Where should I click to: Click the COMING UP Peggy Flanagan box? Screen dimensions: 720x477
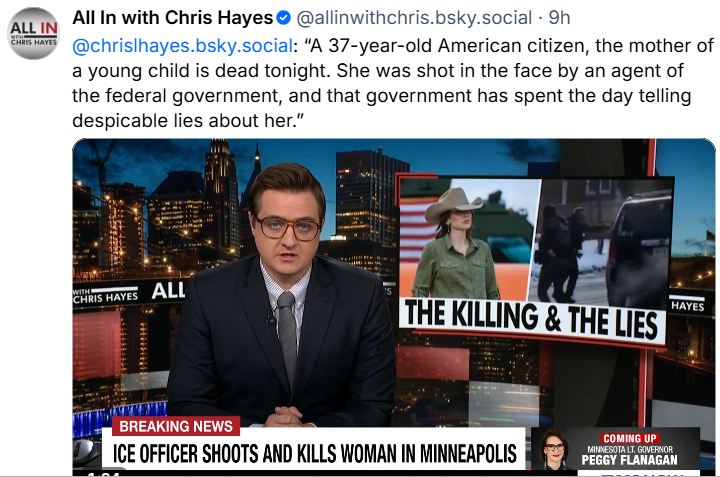[x=616, y=449]
